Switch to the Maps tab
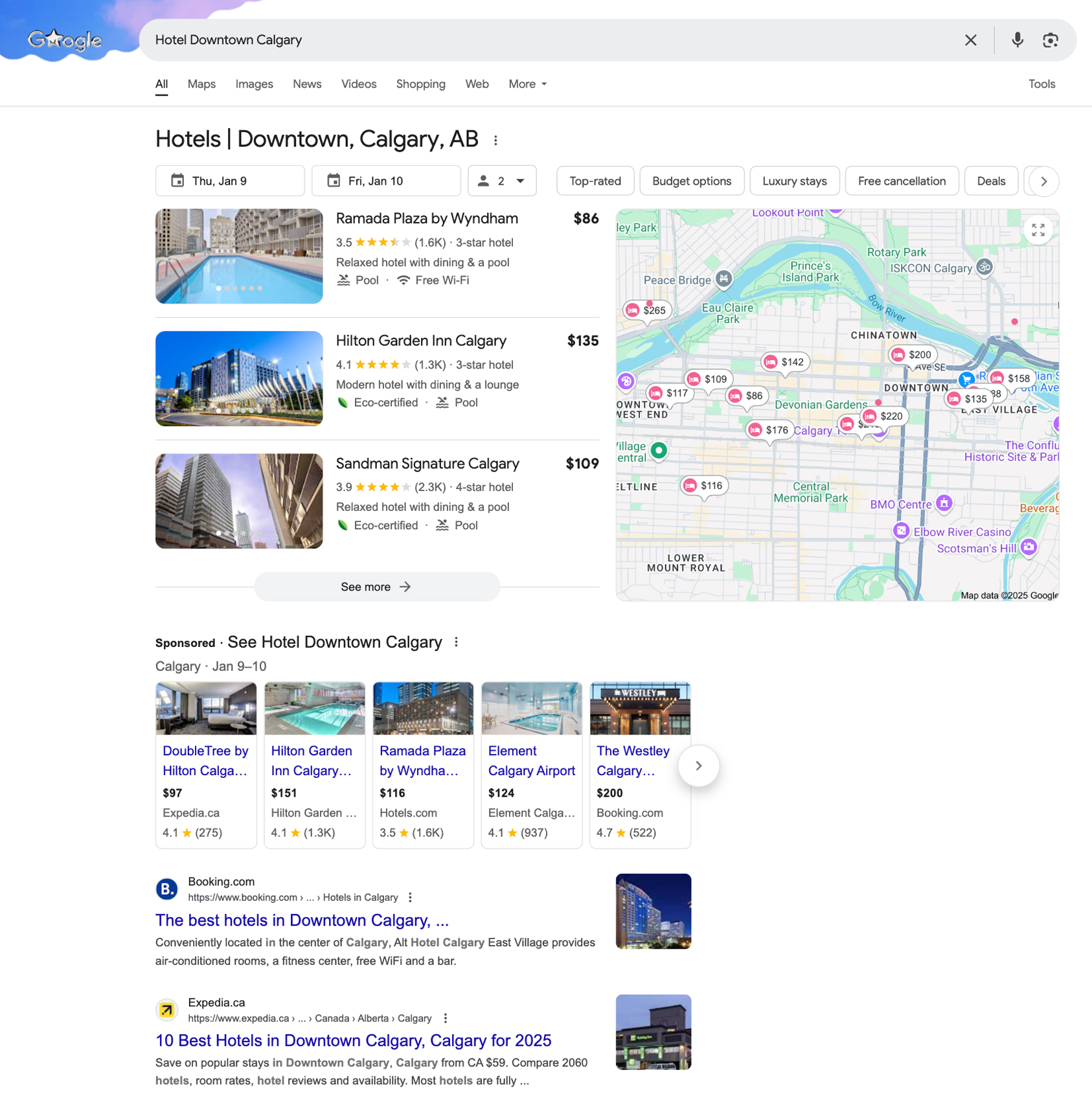1092x1101 pixels. click(201, 84)
